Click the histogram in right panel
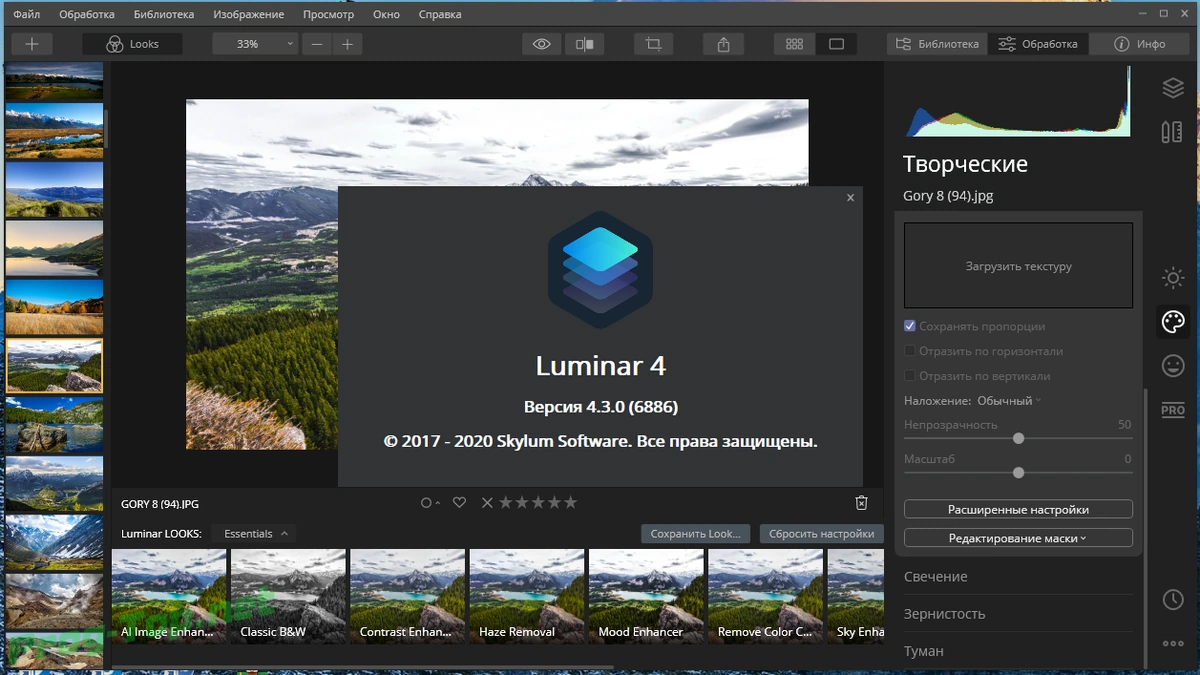The width and height of the screenshot is (1200, 675). (1018, 101)
